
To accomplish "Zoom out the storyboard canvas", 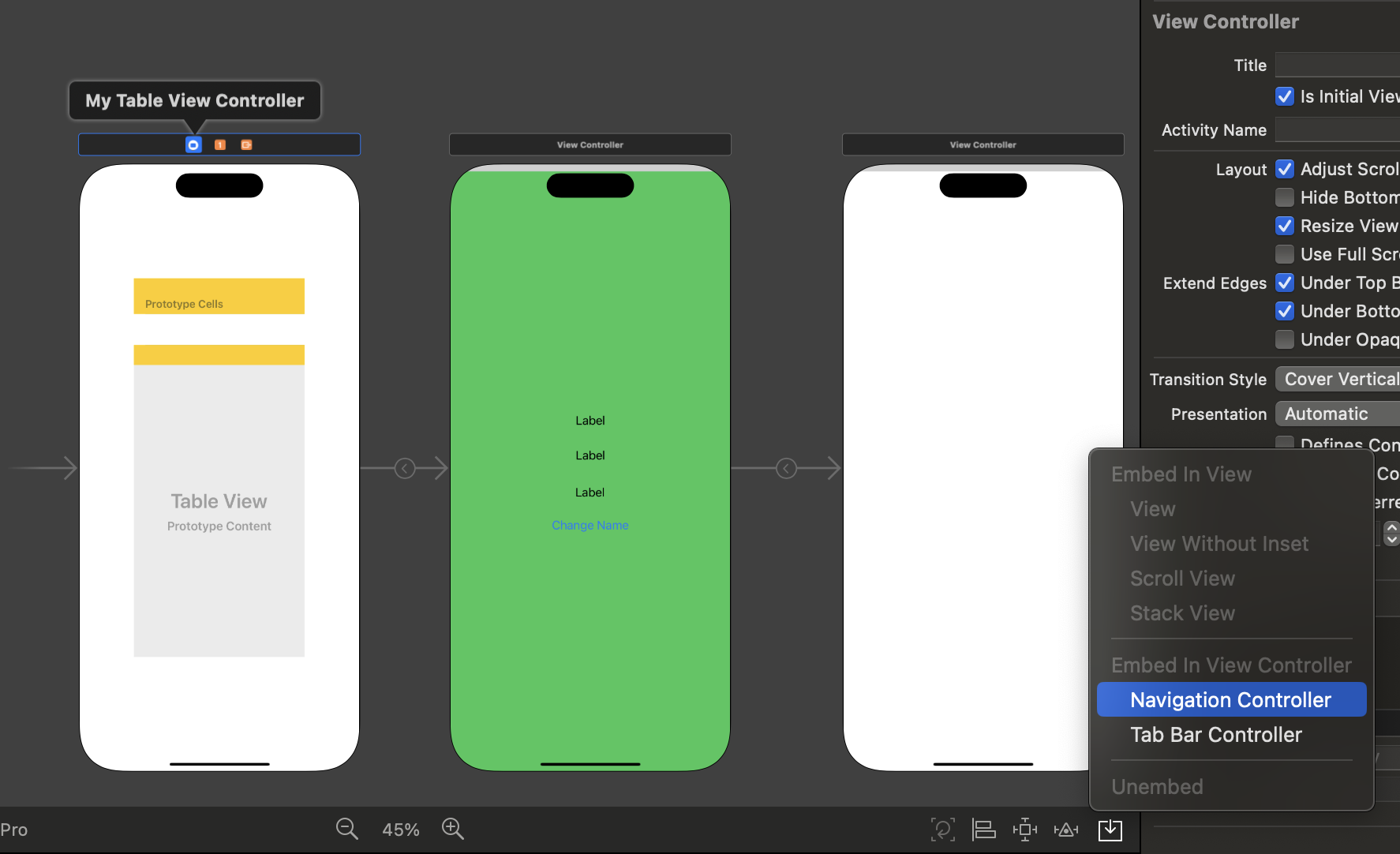I will pyautogui.click(x=346, y=829).
